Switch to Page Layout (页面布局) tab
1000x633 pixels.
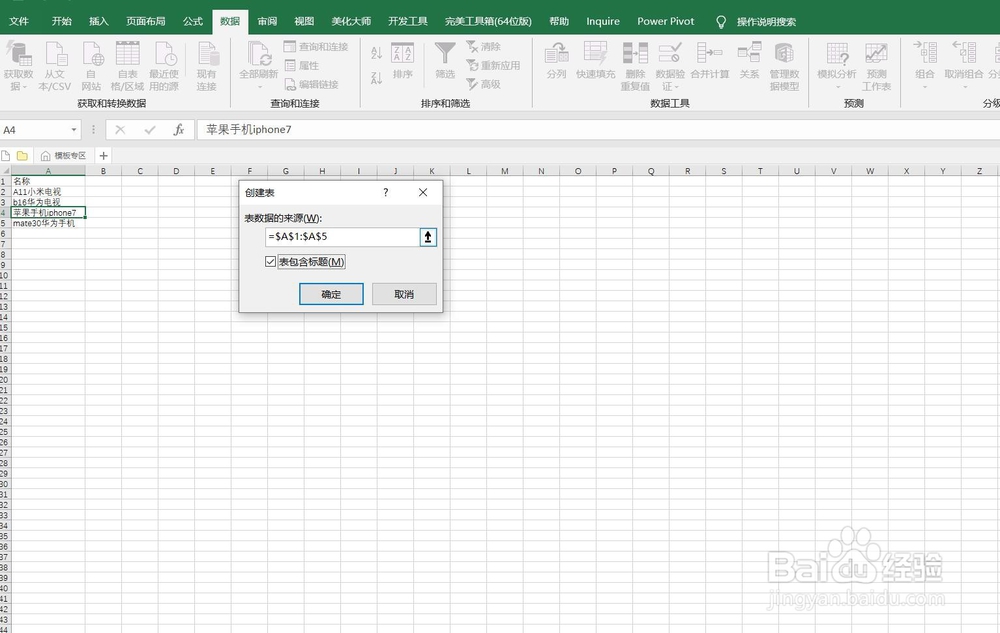(x=145, y=21)
